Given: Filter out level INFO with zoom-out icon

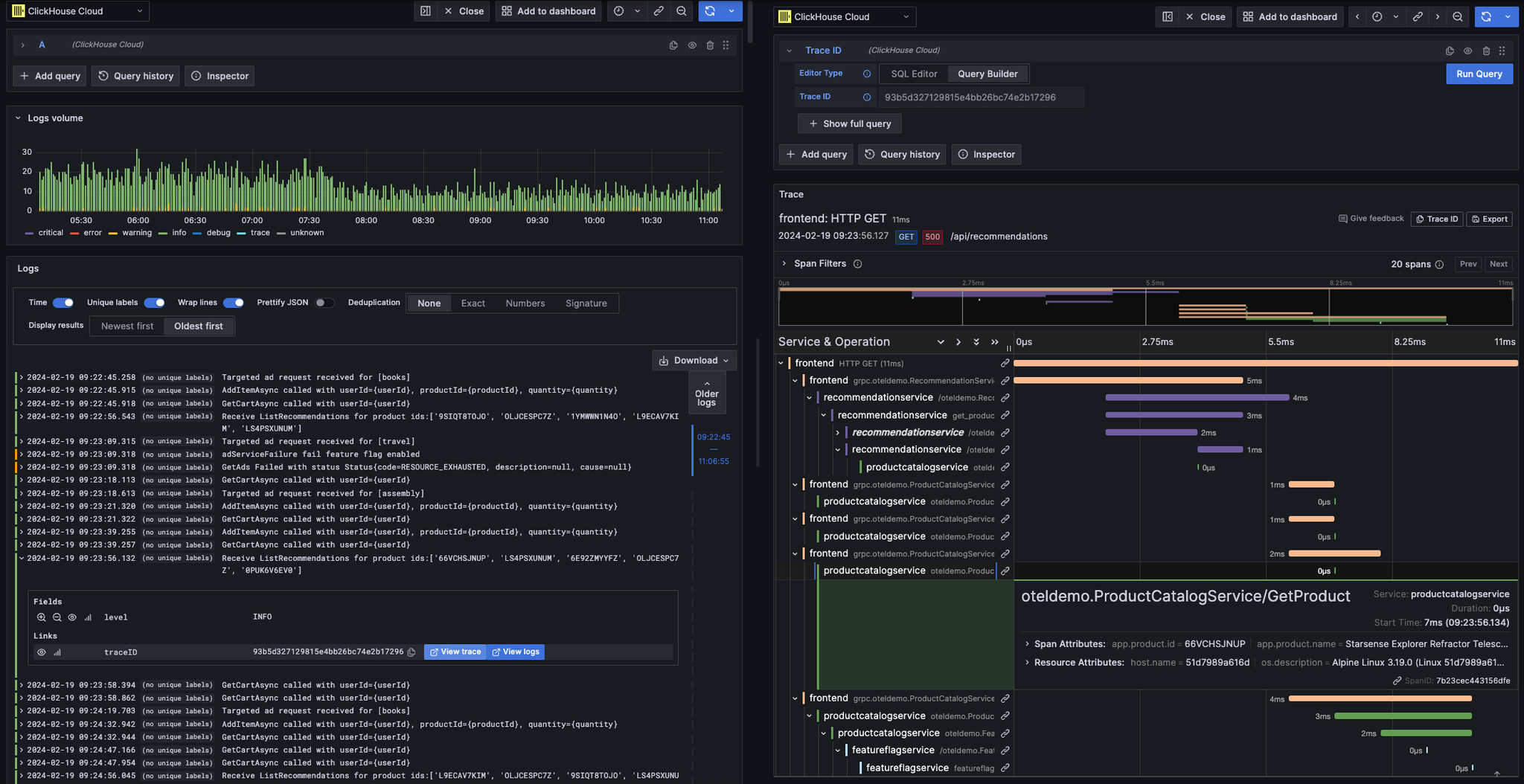Looking at the screenshot, I should [57, 617].
